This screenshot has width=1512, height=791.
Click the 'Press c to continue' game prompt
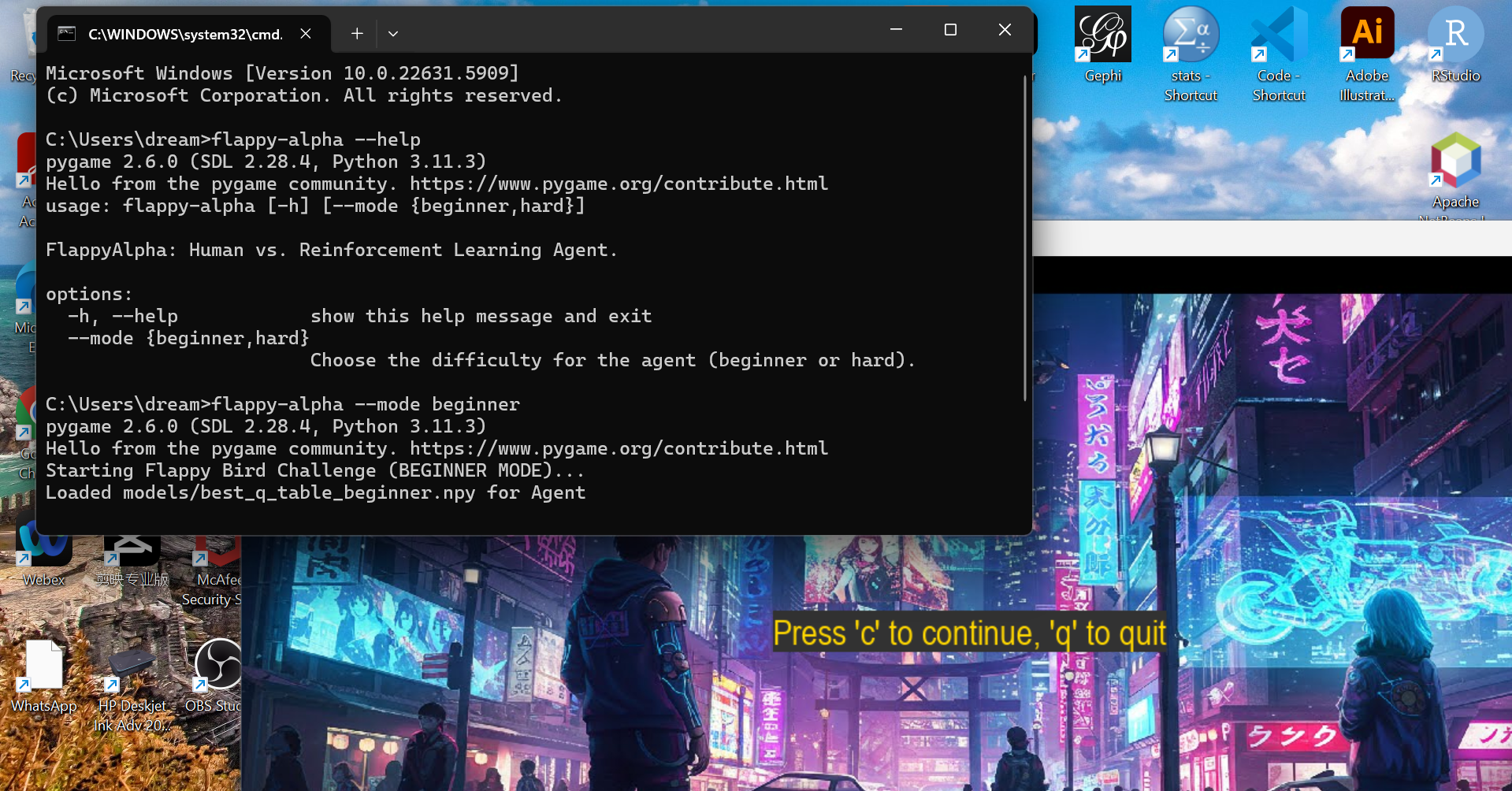pyautogui.click(x=969, y=633)
